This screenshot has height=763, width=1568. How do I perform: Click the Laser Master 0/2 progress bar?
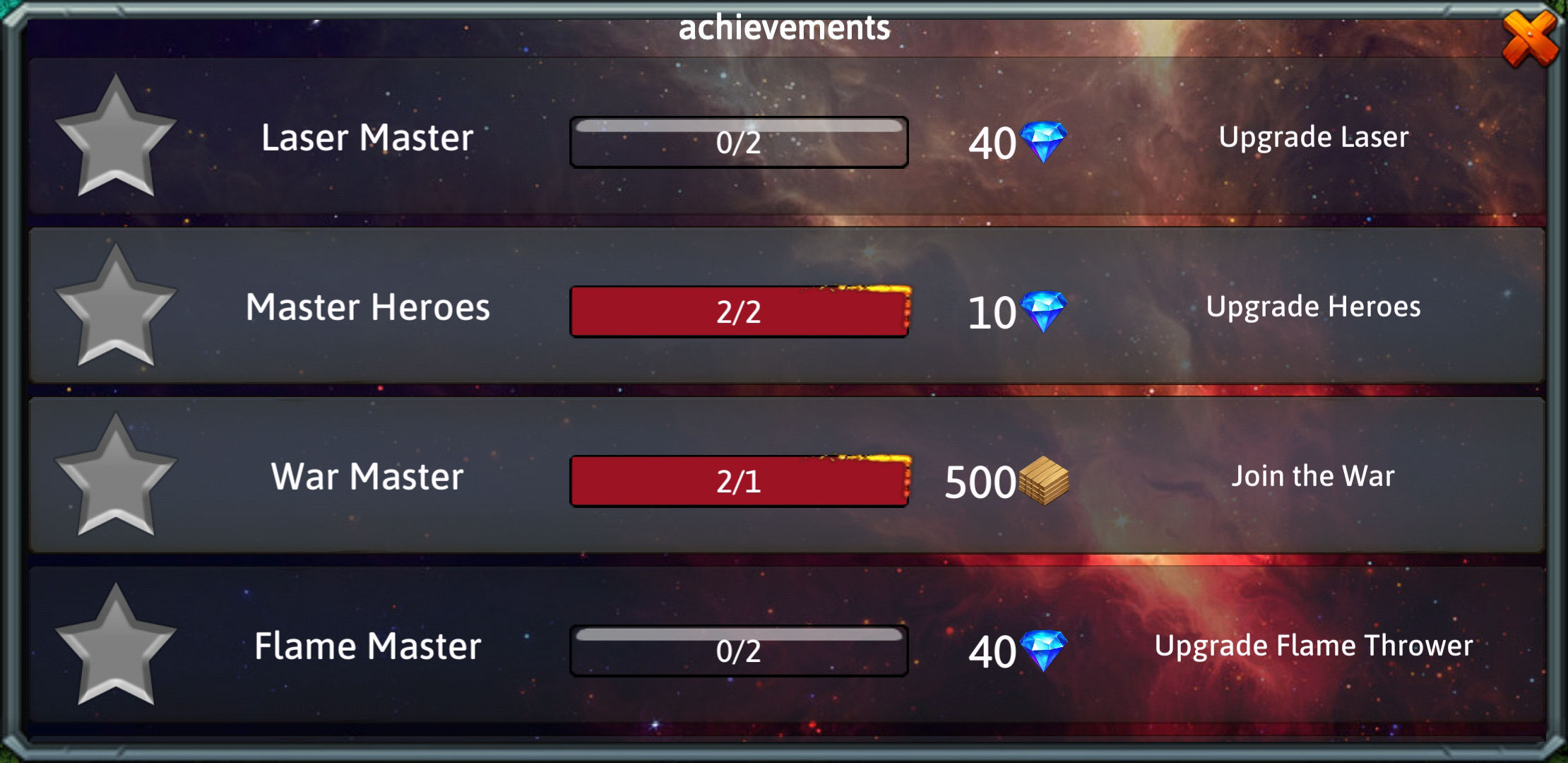739,142
